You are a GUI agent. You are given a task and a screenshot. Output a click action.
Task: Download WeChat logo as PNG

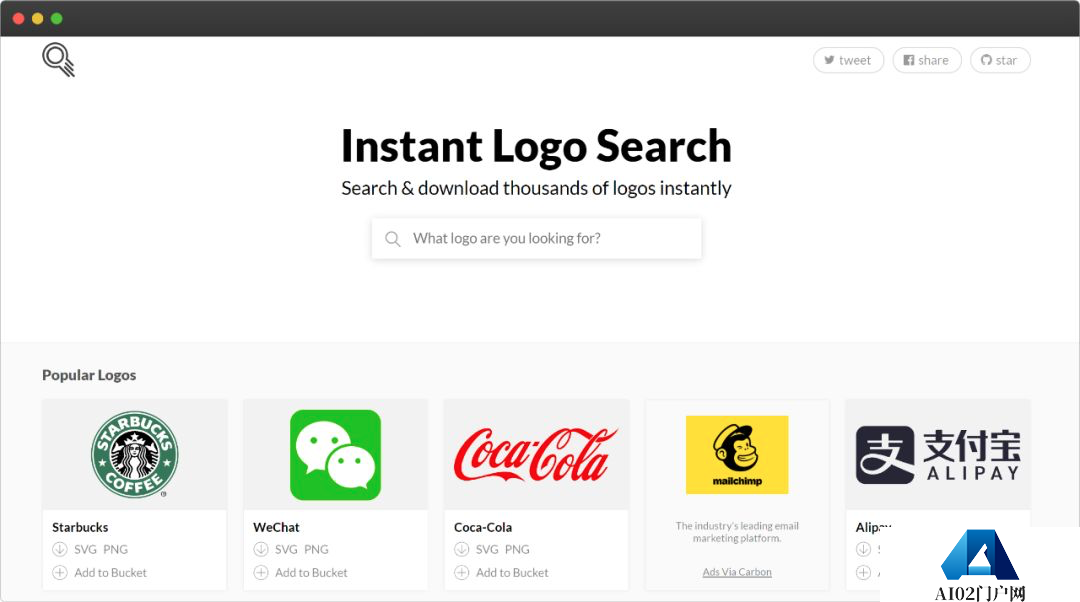(x=316, y=549)
